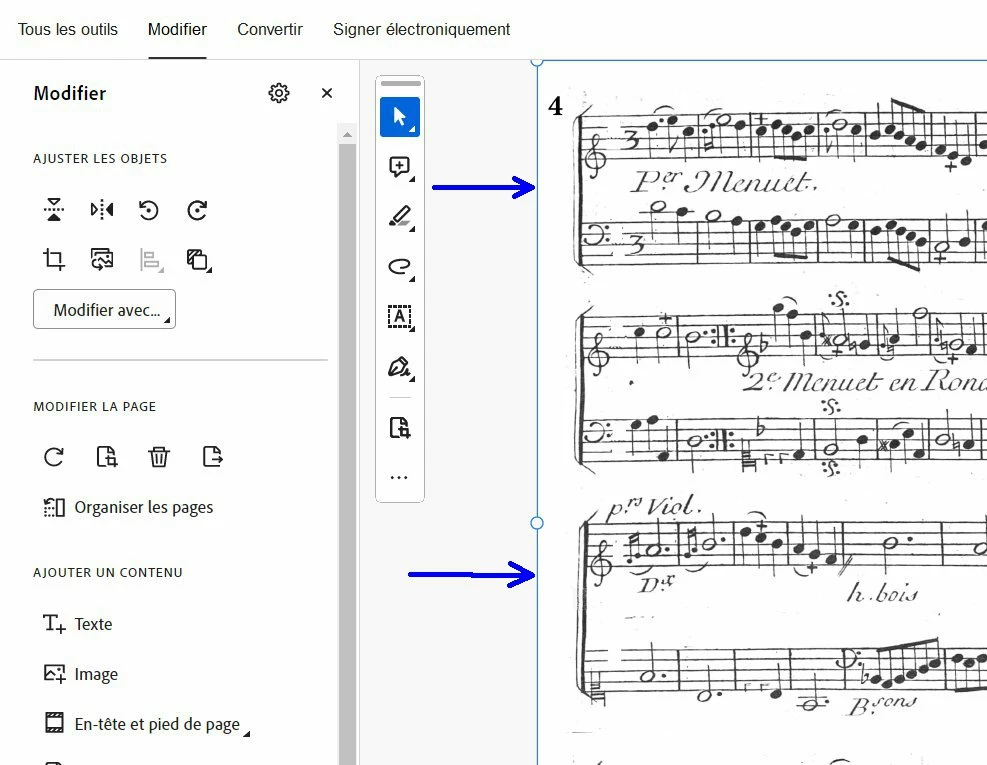The width and height of the screenshot is (987, 765).
Task: Click the 'AJOUTER UN CONTENU' heading
Action: click(x=108, y=573)
